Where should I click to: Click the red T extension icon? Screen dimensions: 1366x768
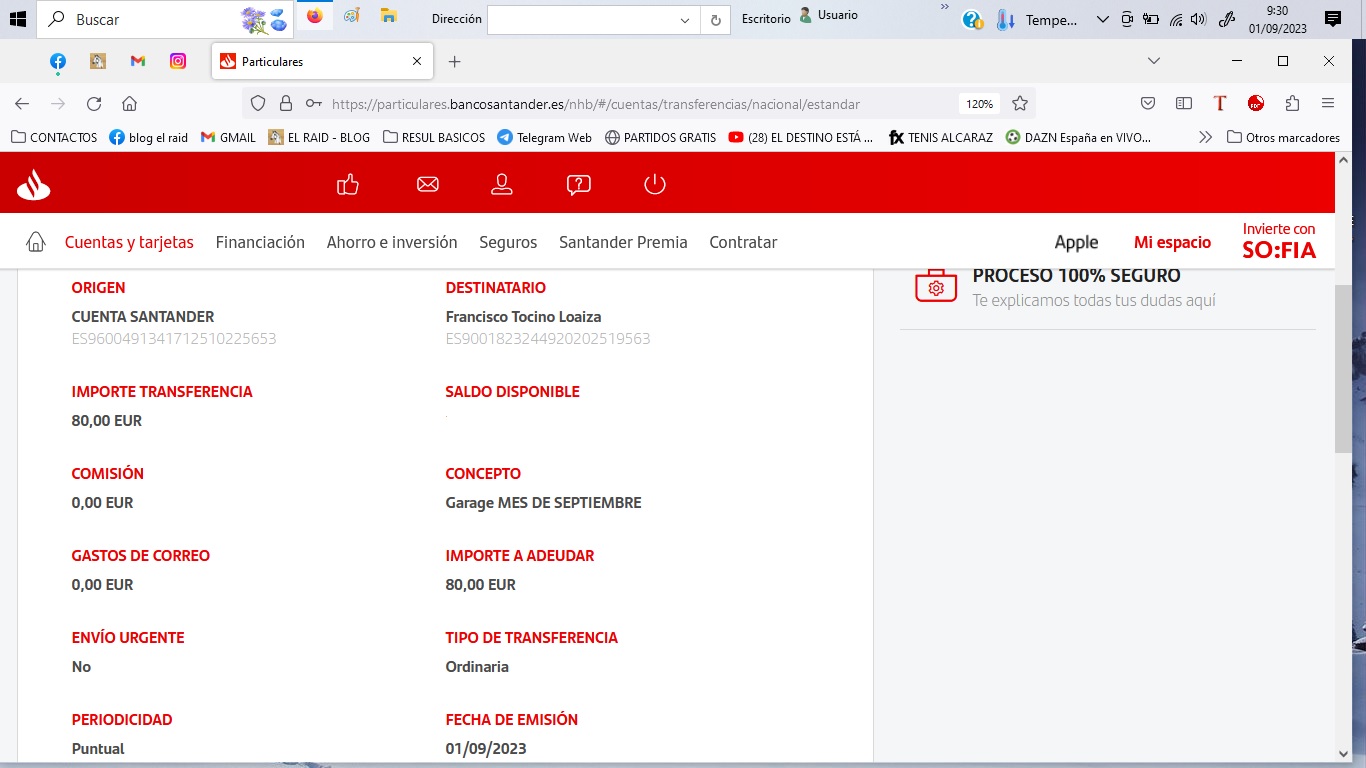1220,103
